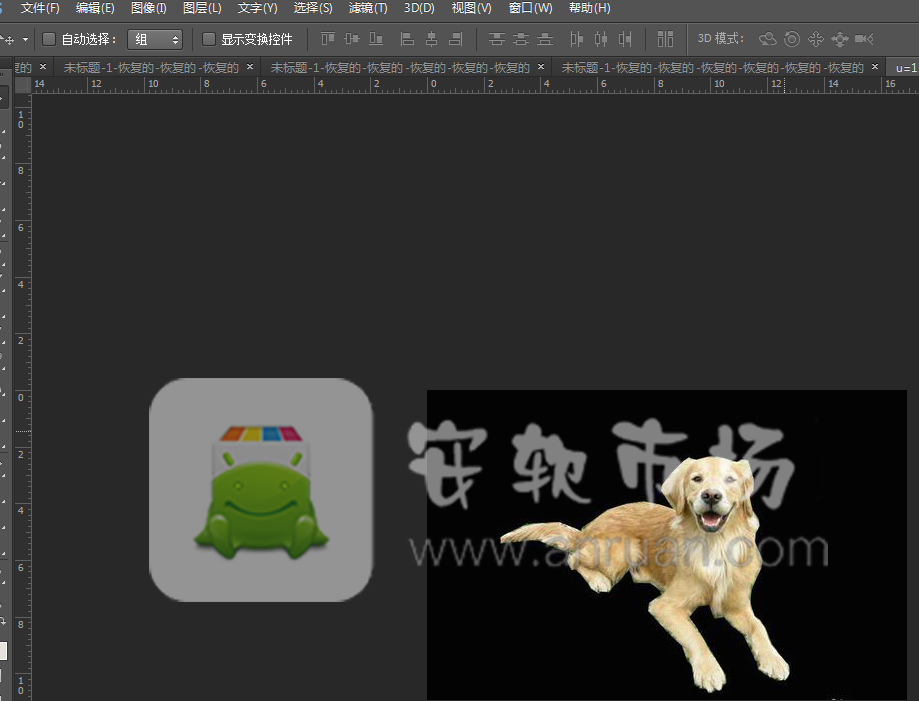The image size is (919, 701).
Task: Enable the 自动选择 checkbox
Action: click(49, 39)
